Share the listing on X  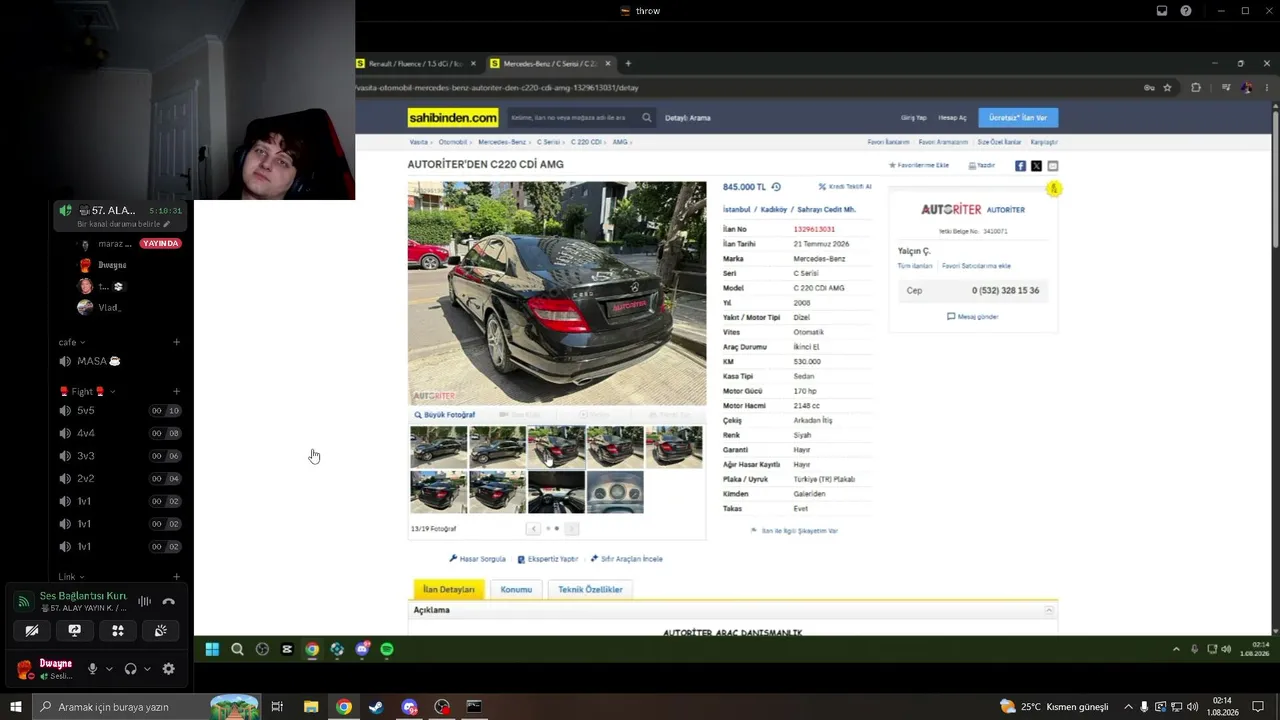pyautogui.click(x=1036, y=166)
